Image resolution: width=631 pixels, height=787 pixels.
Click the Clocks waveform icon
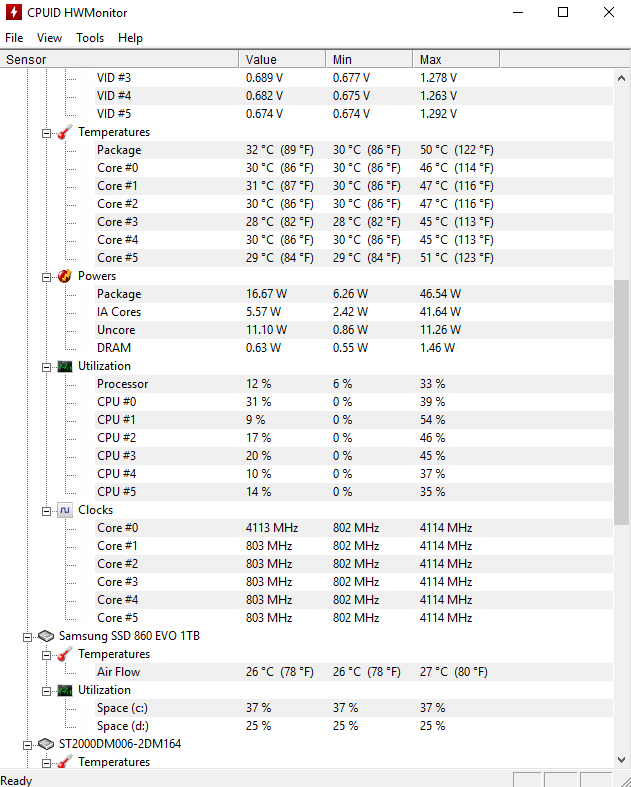64,510
